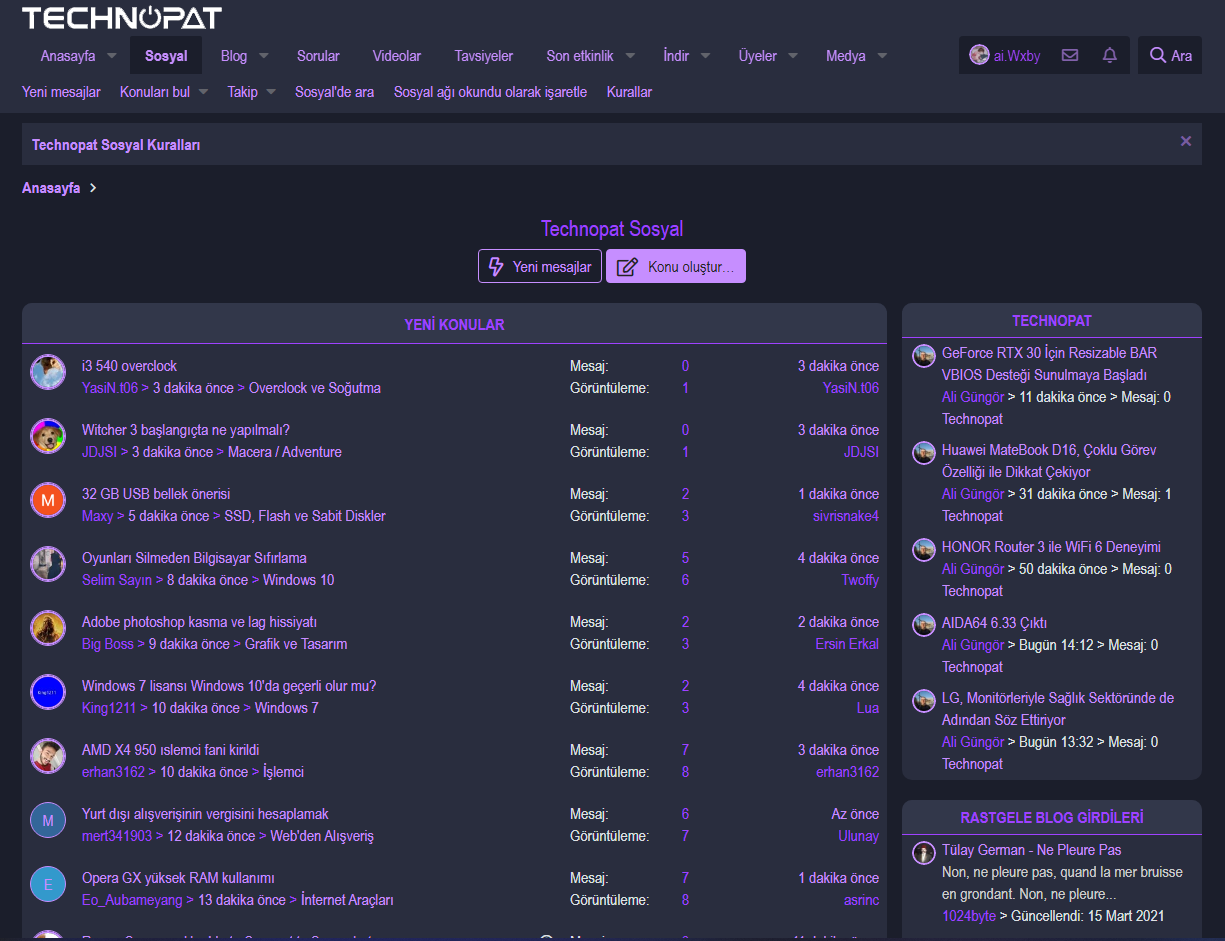This screenshot has height=941, width=1225.
Task: Click King1211's avatar on Windows 7 lisansı thread
Action: pos(48,692)
